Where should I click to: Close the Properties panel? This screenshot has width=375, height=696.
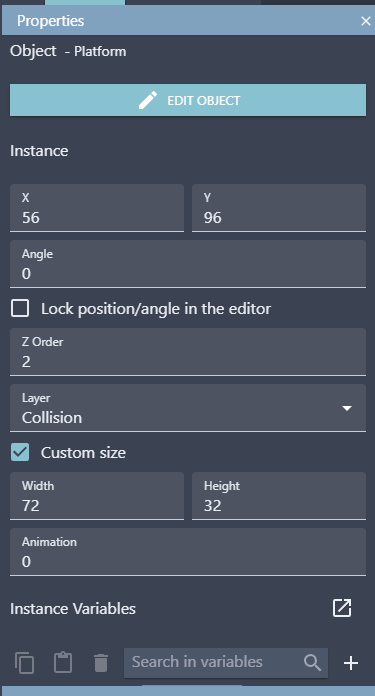[x=365, y=21]
